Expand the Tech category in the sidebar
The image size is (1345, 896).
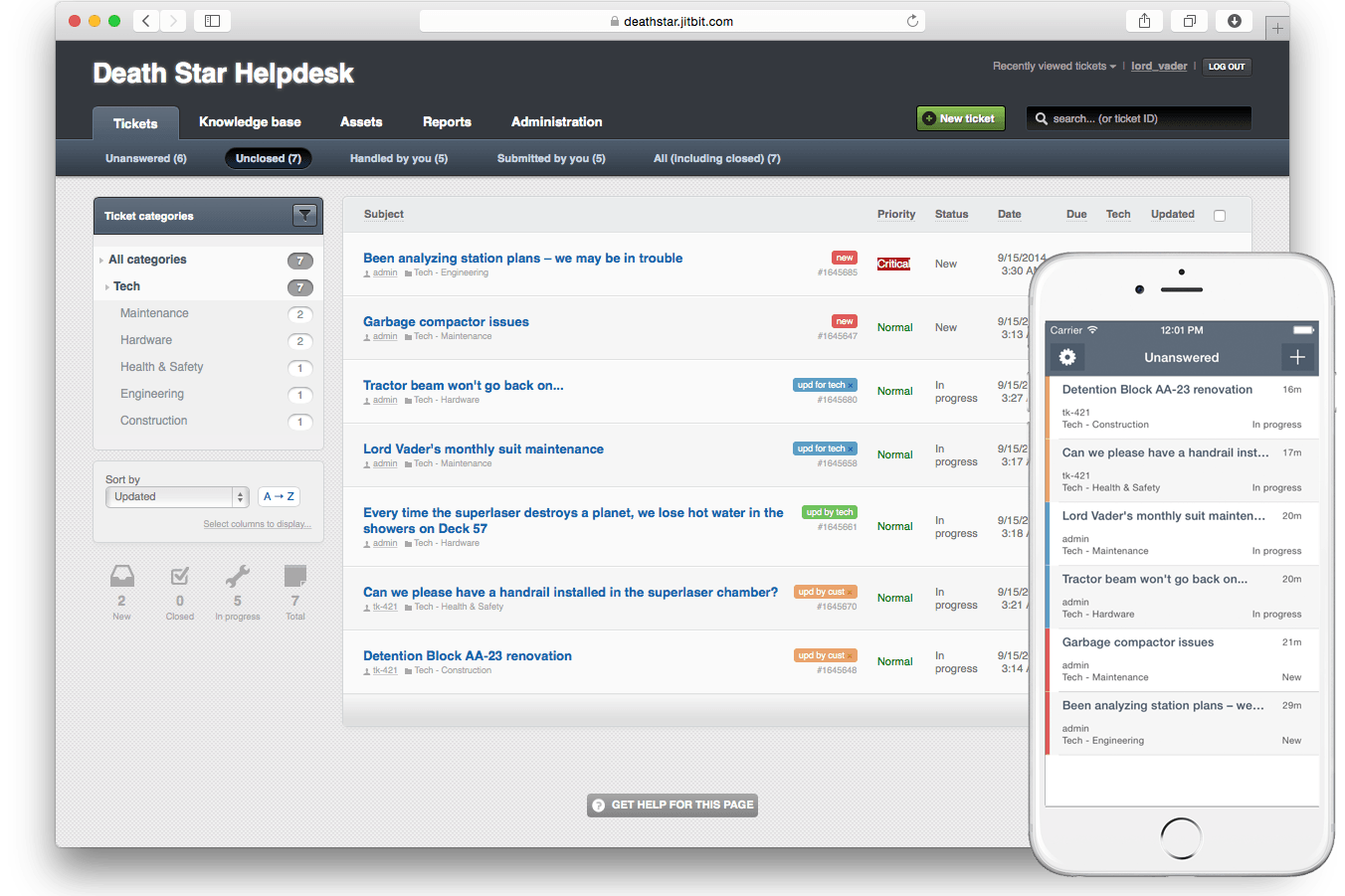107,286
